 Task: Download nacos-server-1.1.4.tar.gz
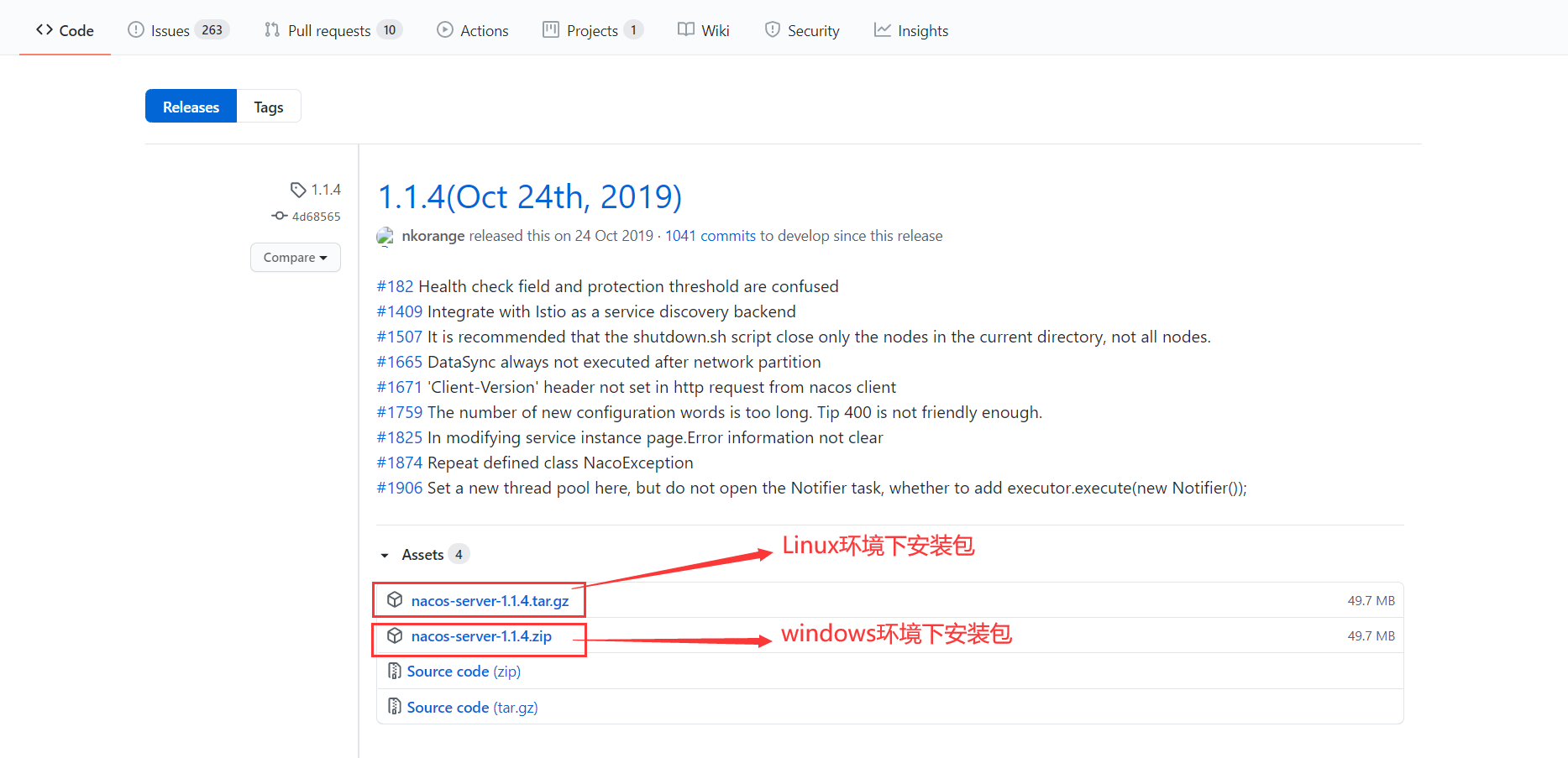pos(490,601)
